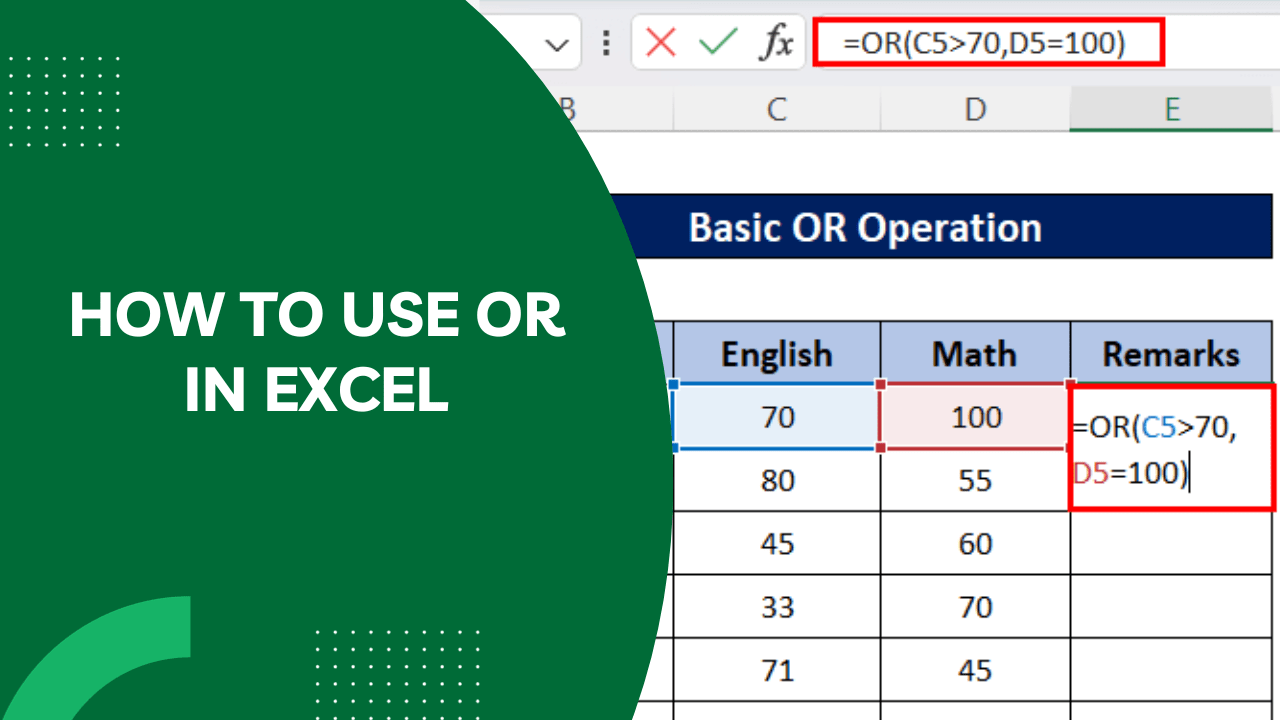1280x720 pixels.
Task: Select the English cell containing 70
Action: click(x=777, y=417)
